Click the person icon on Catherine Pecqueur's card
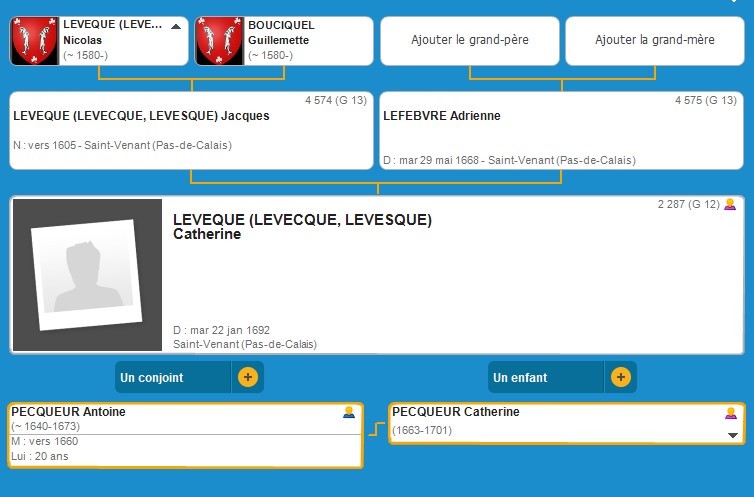 pos(731,412)
